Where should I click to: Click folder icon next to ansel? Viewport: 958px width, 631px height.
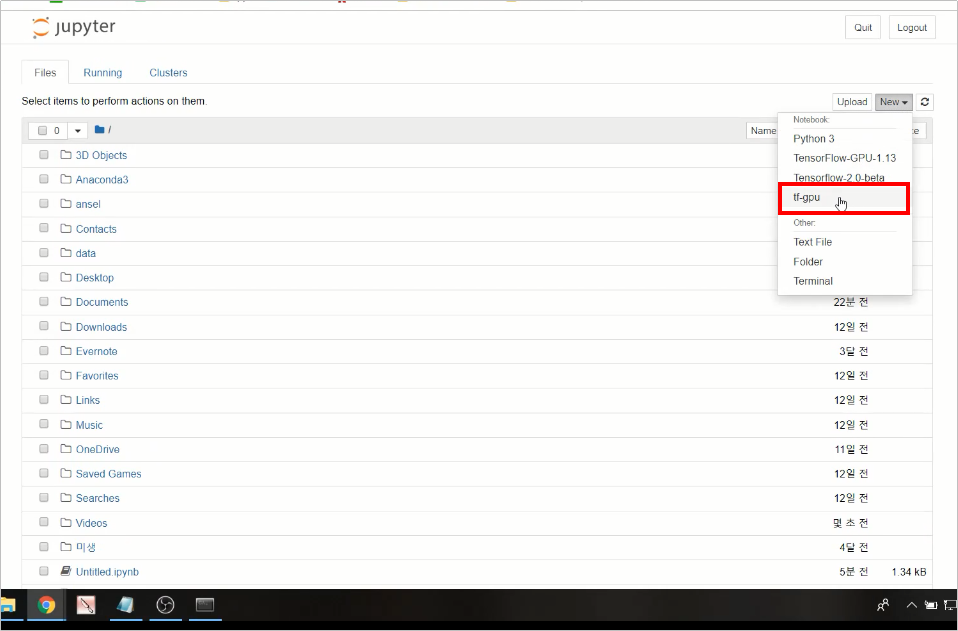66,204
